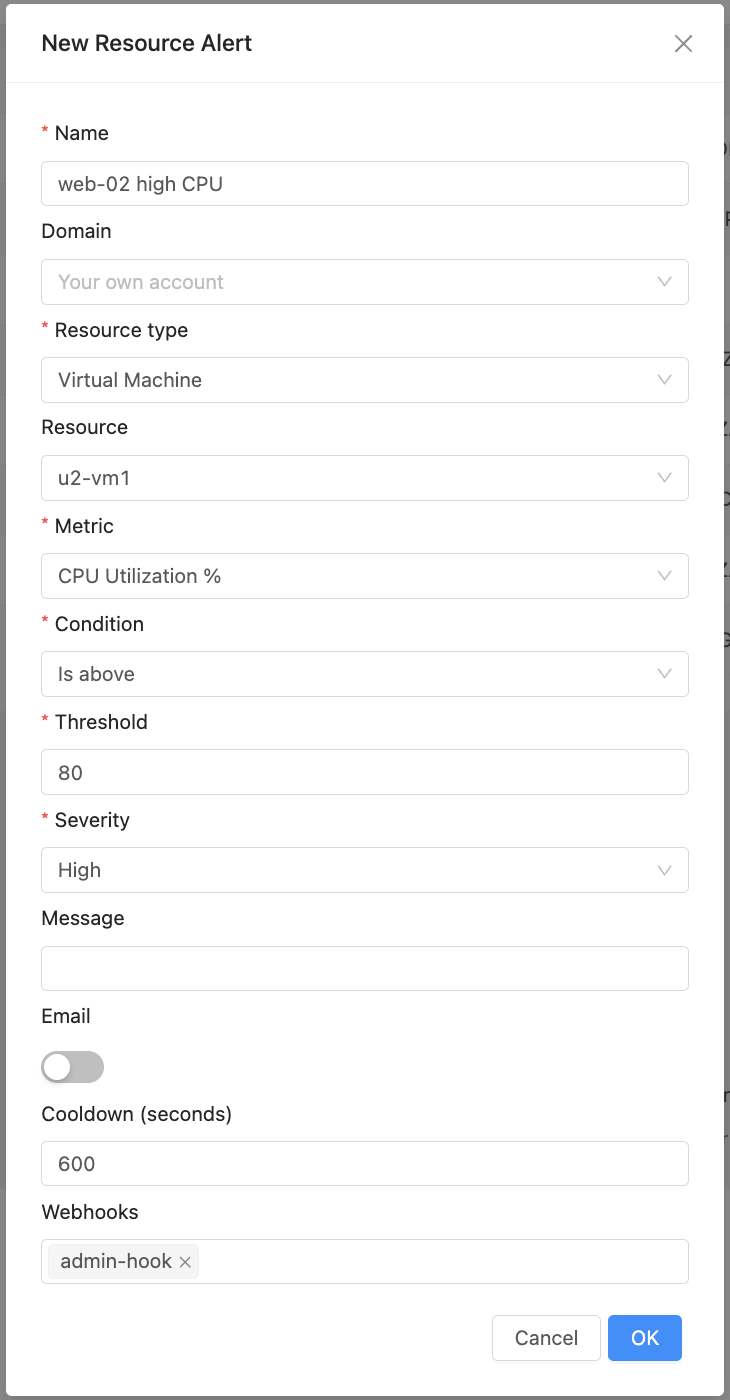
Task: Confirm the alert with OK
Action: point(645,1338)
